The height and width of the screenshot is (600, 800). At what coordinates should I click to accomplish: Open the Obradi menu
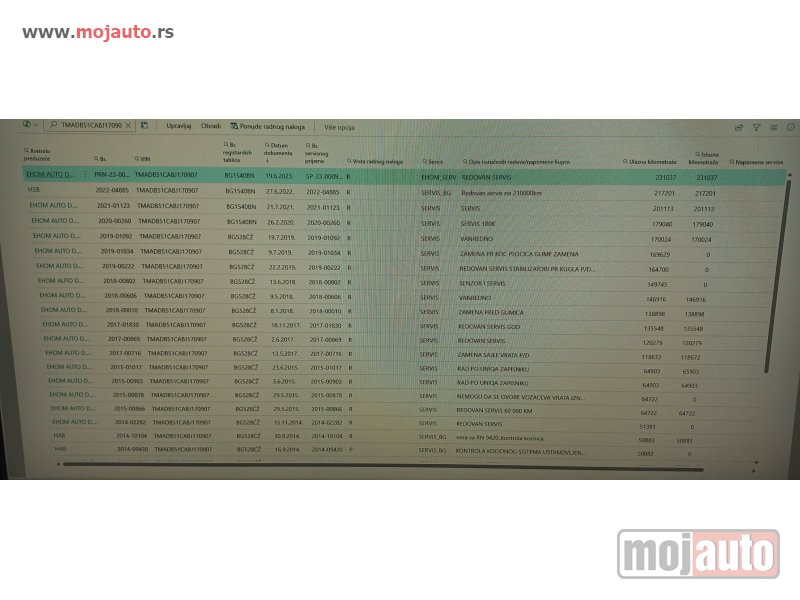tap(211, 126)
